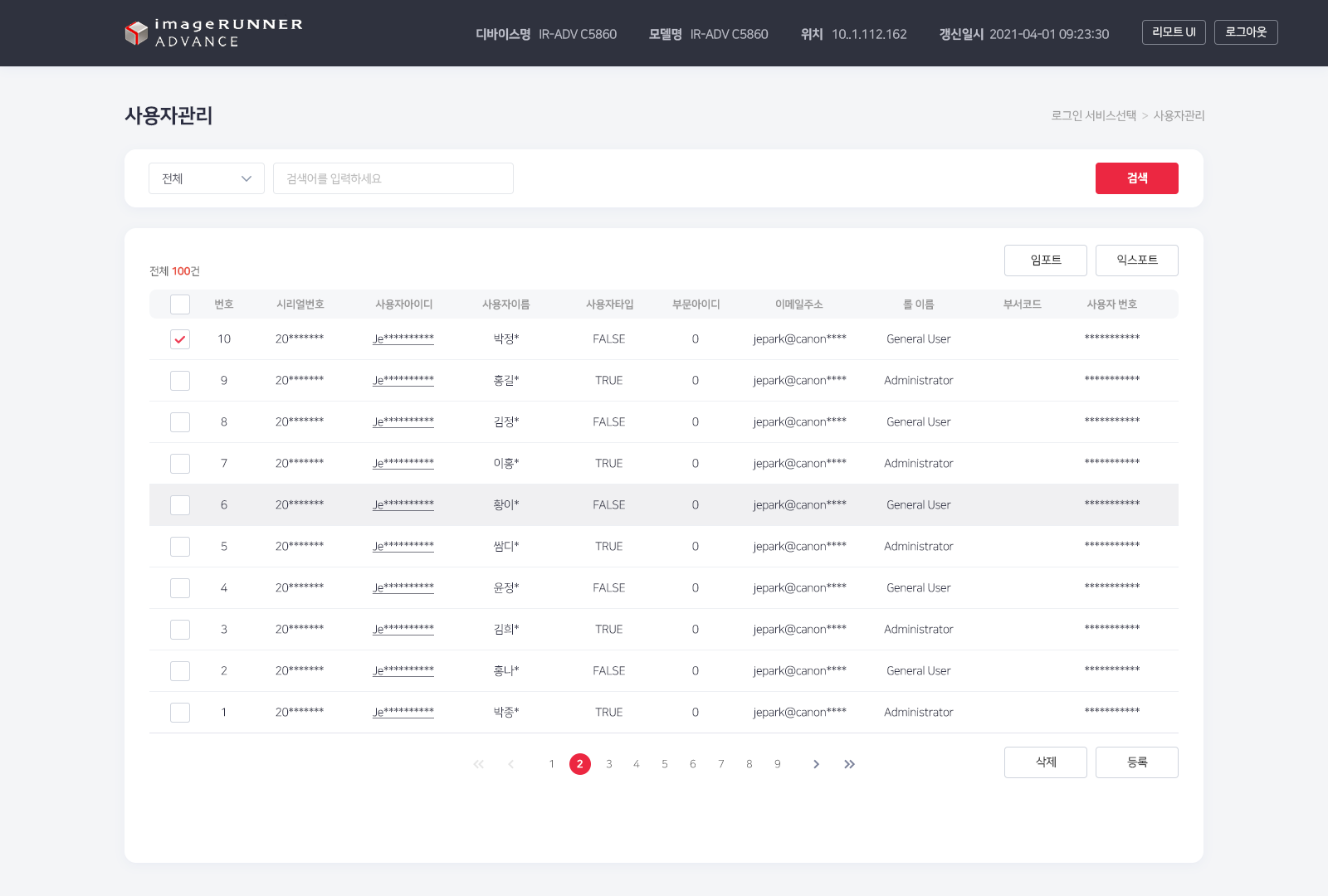Click the 부문아이디 column header
The width and height of the screenshot is (1328, 896).
pos(696,304)
